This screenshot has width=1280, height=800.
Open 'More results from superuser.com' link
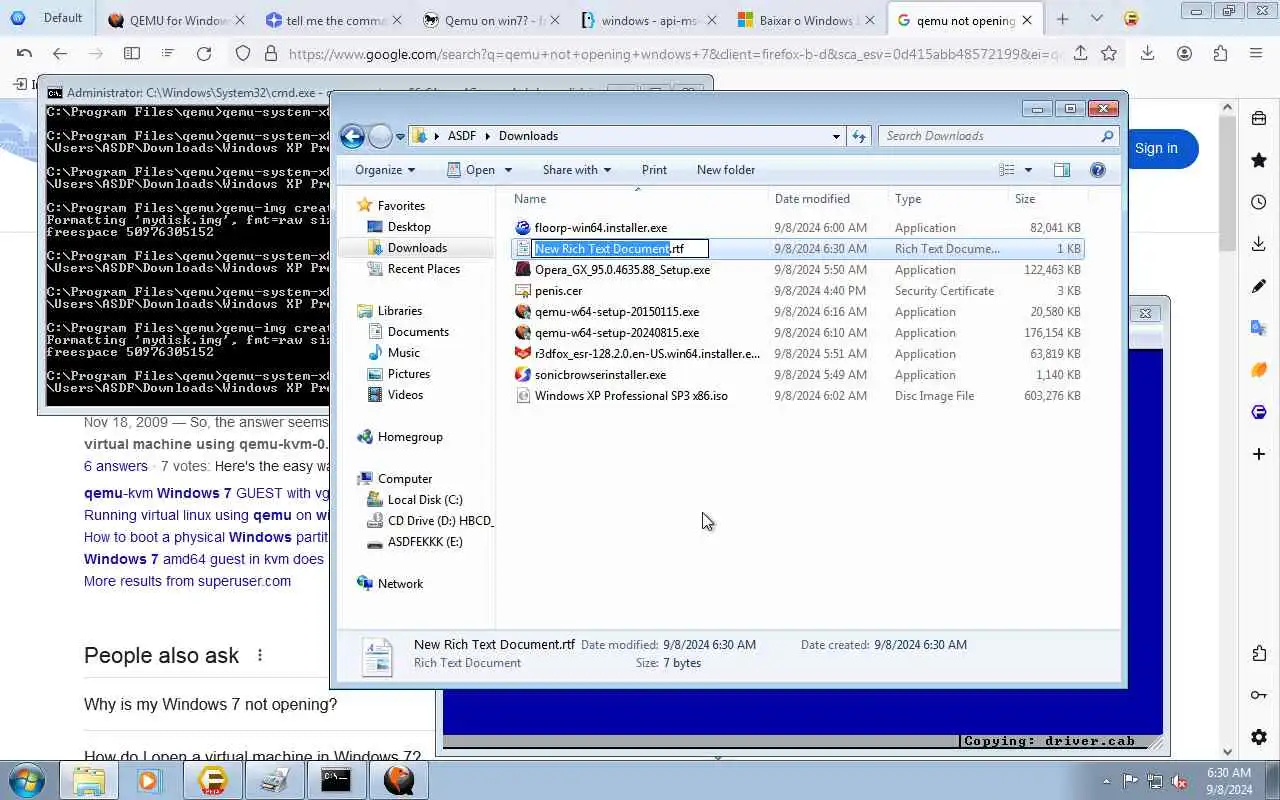(x=187, y=581)
